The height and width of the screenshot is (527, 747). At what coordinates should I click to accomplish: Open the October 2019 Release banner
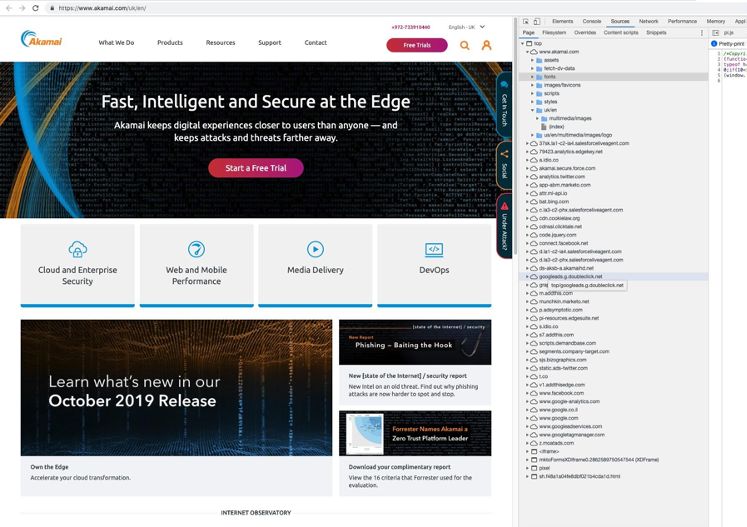click(x=176, y=387)
